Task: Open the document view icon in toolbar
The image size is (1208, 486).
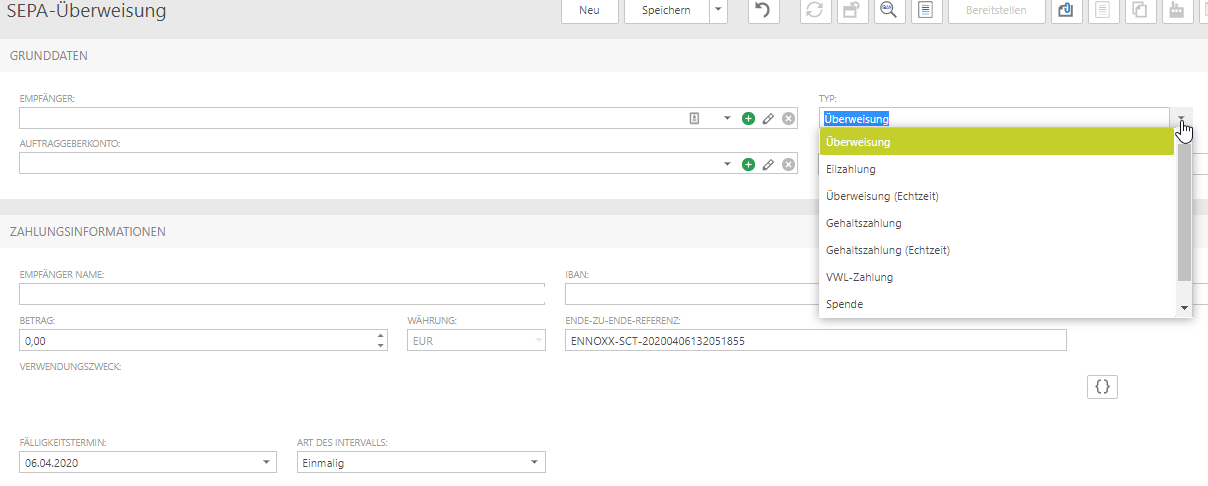Action: (926, 10)
